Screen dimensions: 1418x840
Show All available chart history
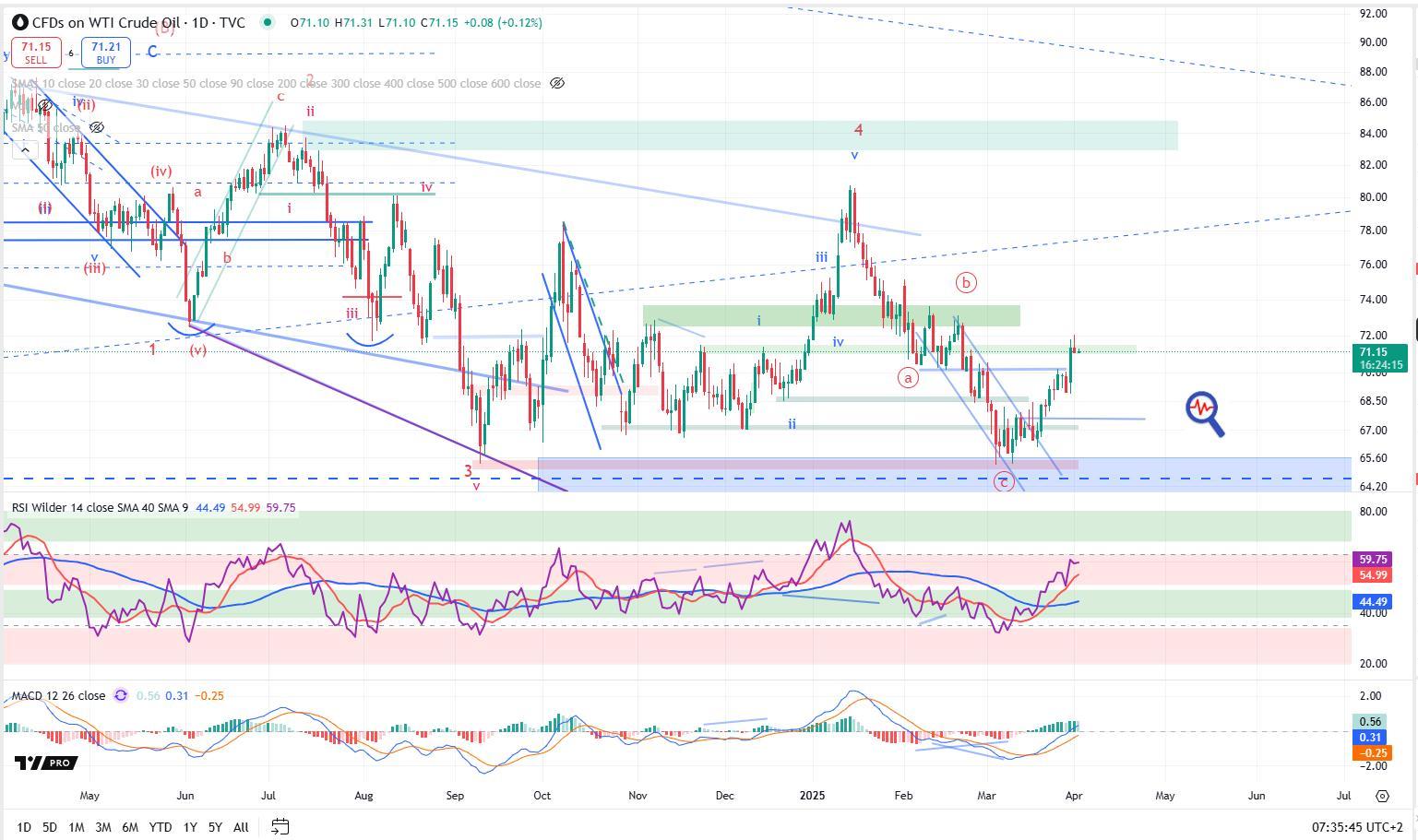tap(241, 827)
